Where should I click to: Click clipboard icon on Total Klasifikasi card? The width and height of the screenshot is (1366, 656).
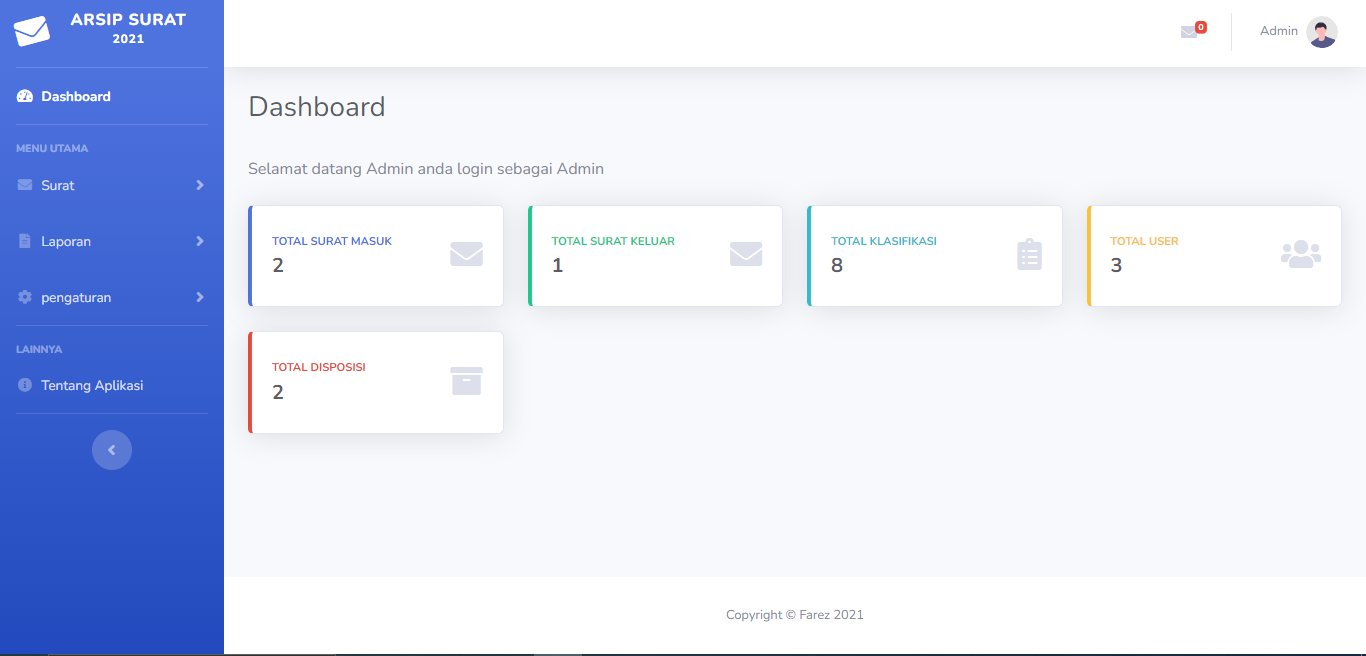(1029, 255)
